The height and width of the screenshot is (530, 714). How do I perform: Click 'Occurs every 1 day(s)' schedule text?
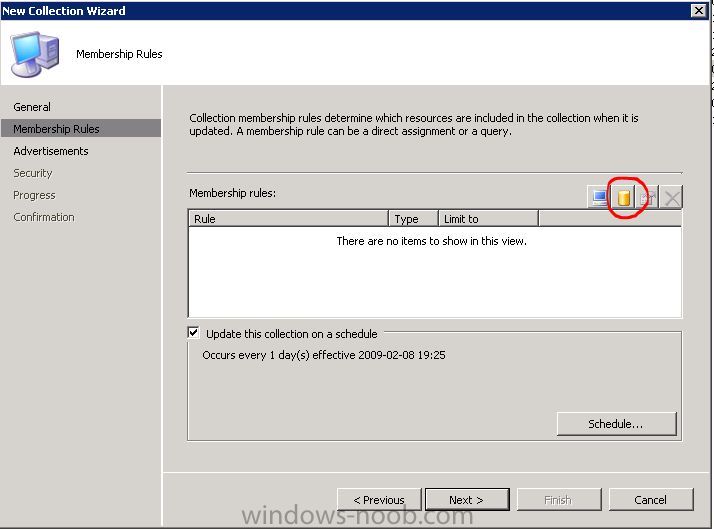[324, 355]
